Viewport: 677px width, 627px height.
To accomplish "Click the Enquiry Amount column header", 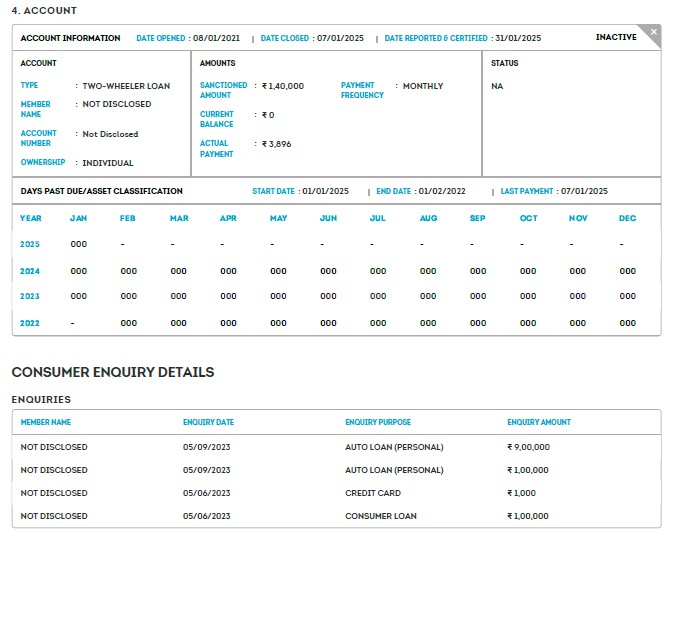I will [539, 422].
